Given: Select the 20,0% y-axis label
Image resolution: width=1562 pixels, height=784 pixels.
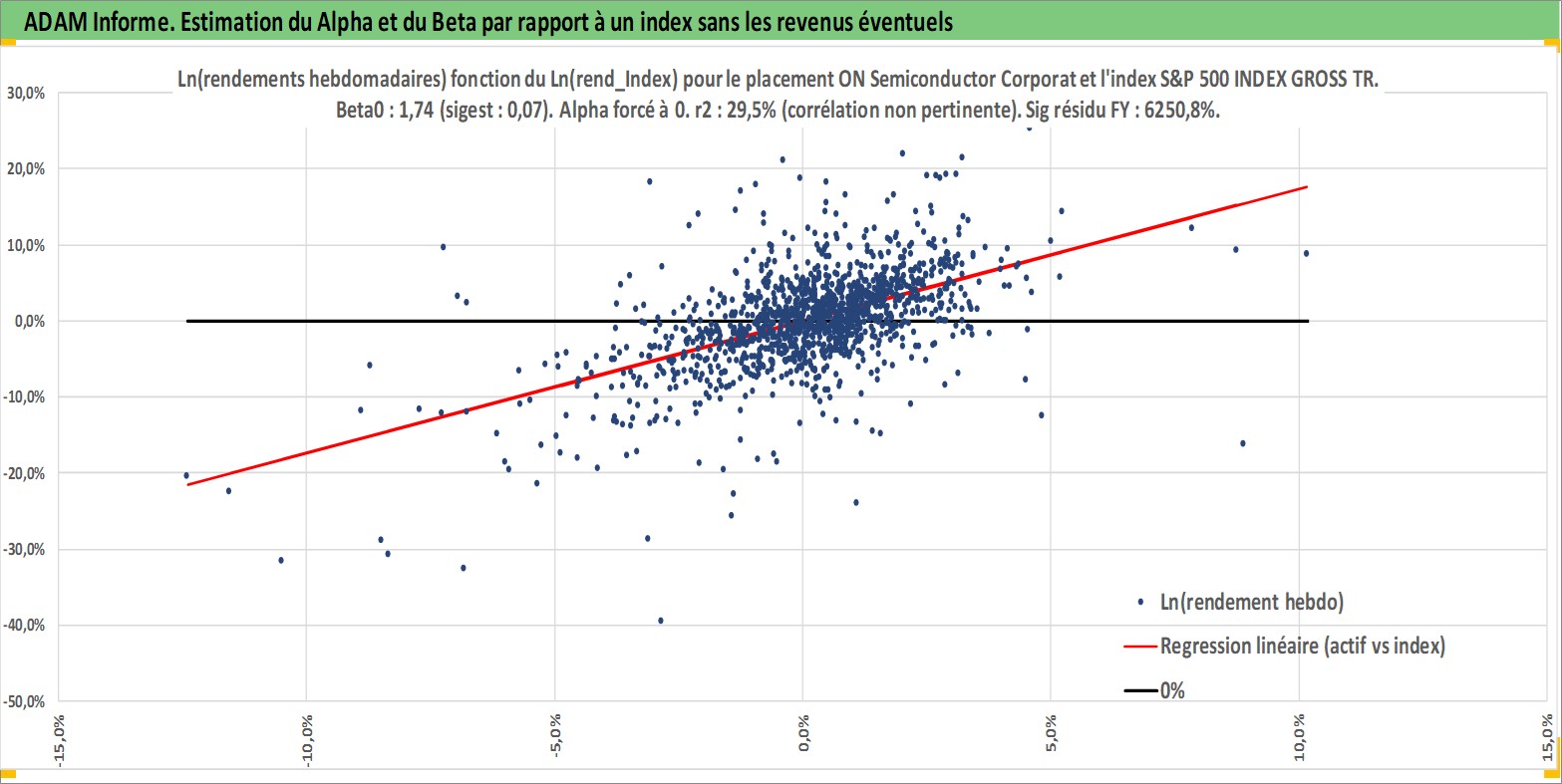Looking at the screenshot, I should [x=26, y=168].
